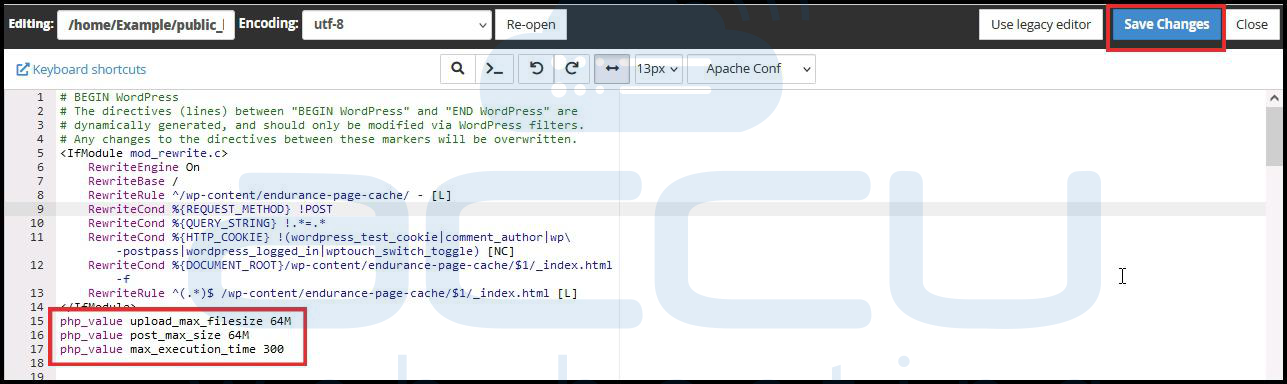Screen dimensions: 1287x384
Task: Click line number 15 in the gutter
Action: pos(37,321)
